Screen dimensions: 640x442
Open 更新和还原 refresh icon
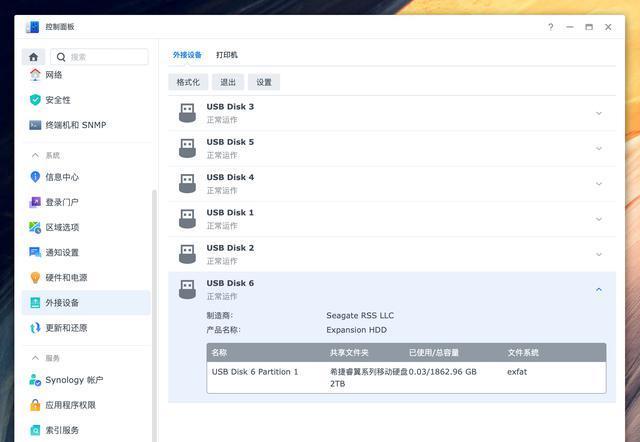point(35,328)
